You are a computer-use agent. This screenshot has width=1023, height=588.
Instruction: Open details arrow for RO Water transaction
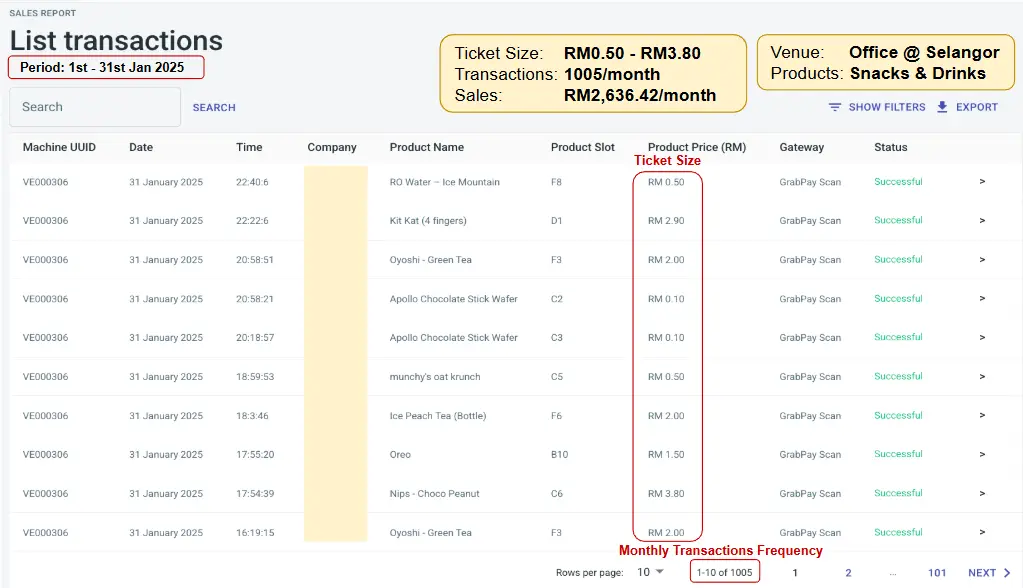coord(982,182)
